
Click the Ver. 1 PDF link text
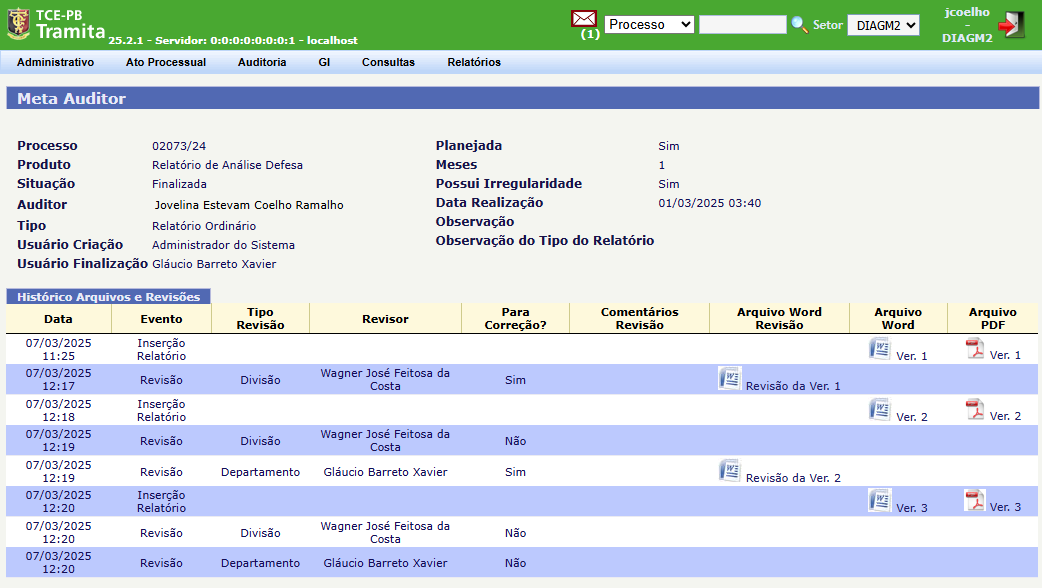(1005, 355)
